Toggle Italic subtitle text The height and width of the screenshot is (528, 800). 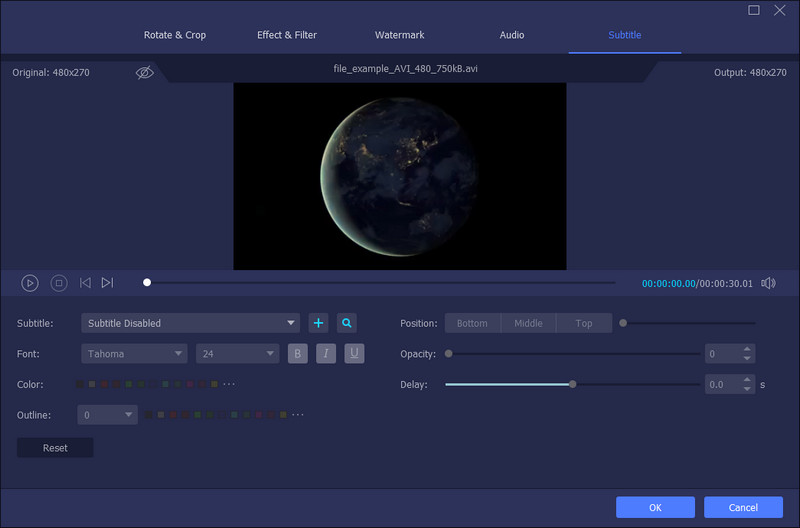tap(326, 353)
